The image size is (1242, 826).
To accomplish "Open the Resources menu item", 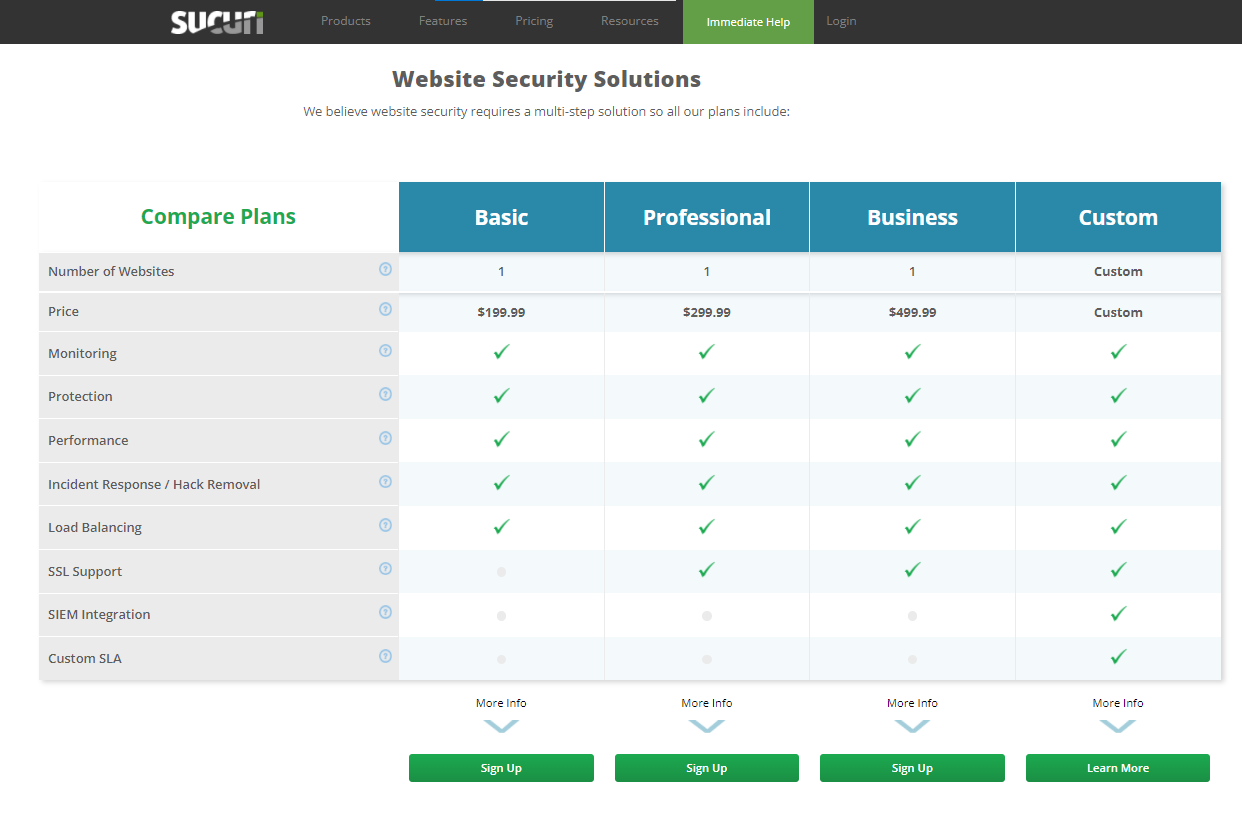I will [629, 21].
